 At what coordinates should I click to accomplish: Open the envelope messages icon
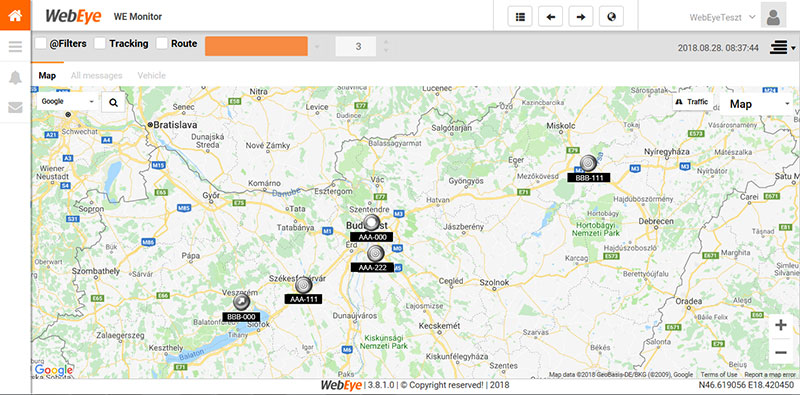click(15, 108)
